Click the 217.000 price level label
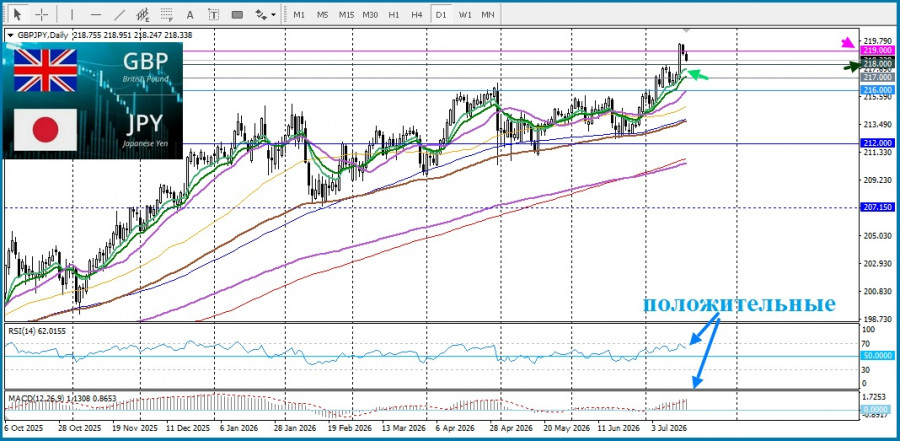The image size is (900, 441). point(878,77)
